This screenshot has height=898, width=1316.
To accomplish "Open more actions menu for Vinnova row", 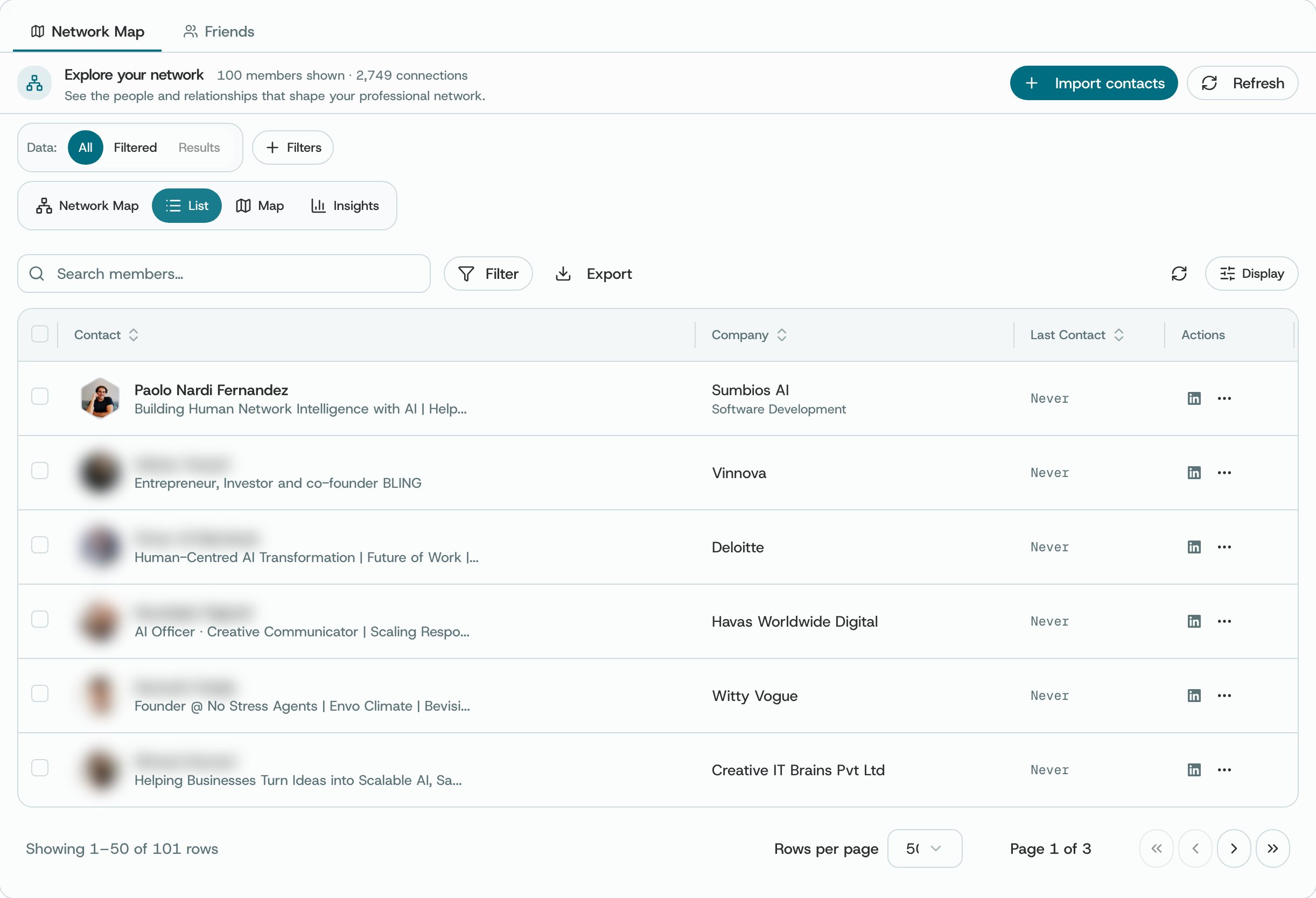I will [1224, 472].
